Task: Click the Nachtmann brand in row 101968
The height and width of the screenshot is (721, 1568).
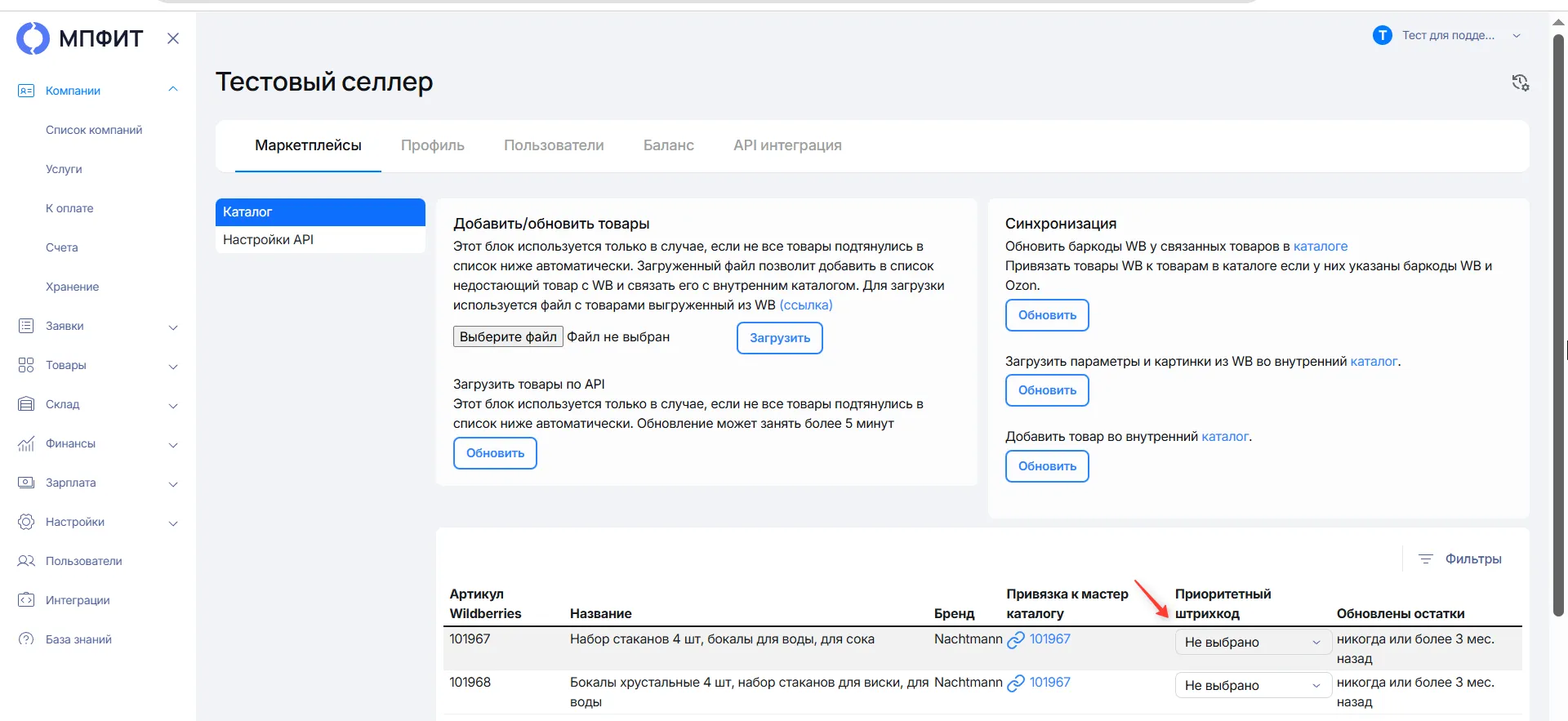Action: 968,682
